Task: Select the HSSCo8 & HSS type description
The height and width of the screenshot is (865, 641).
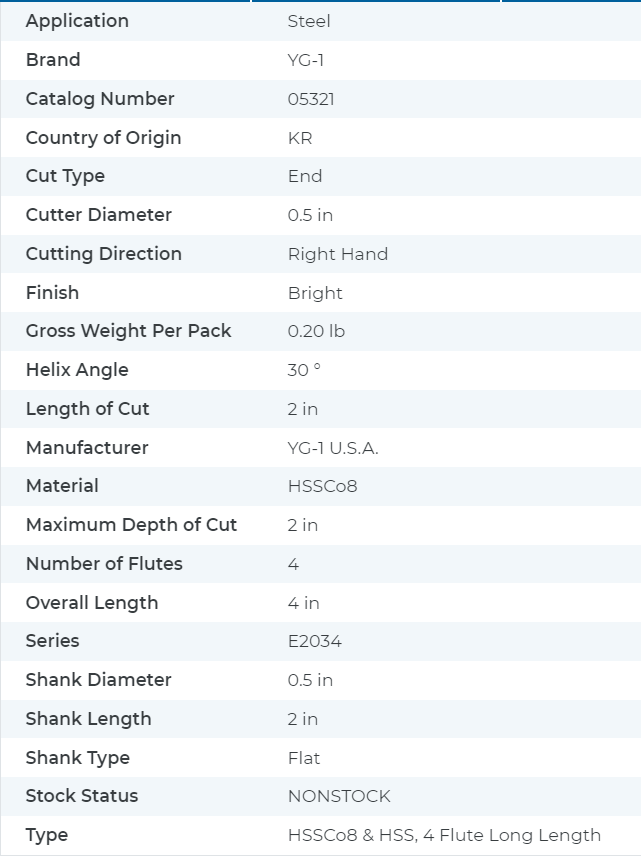Action: [x=445, y=835]
